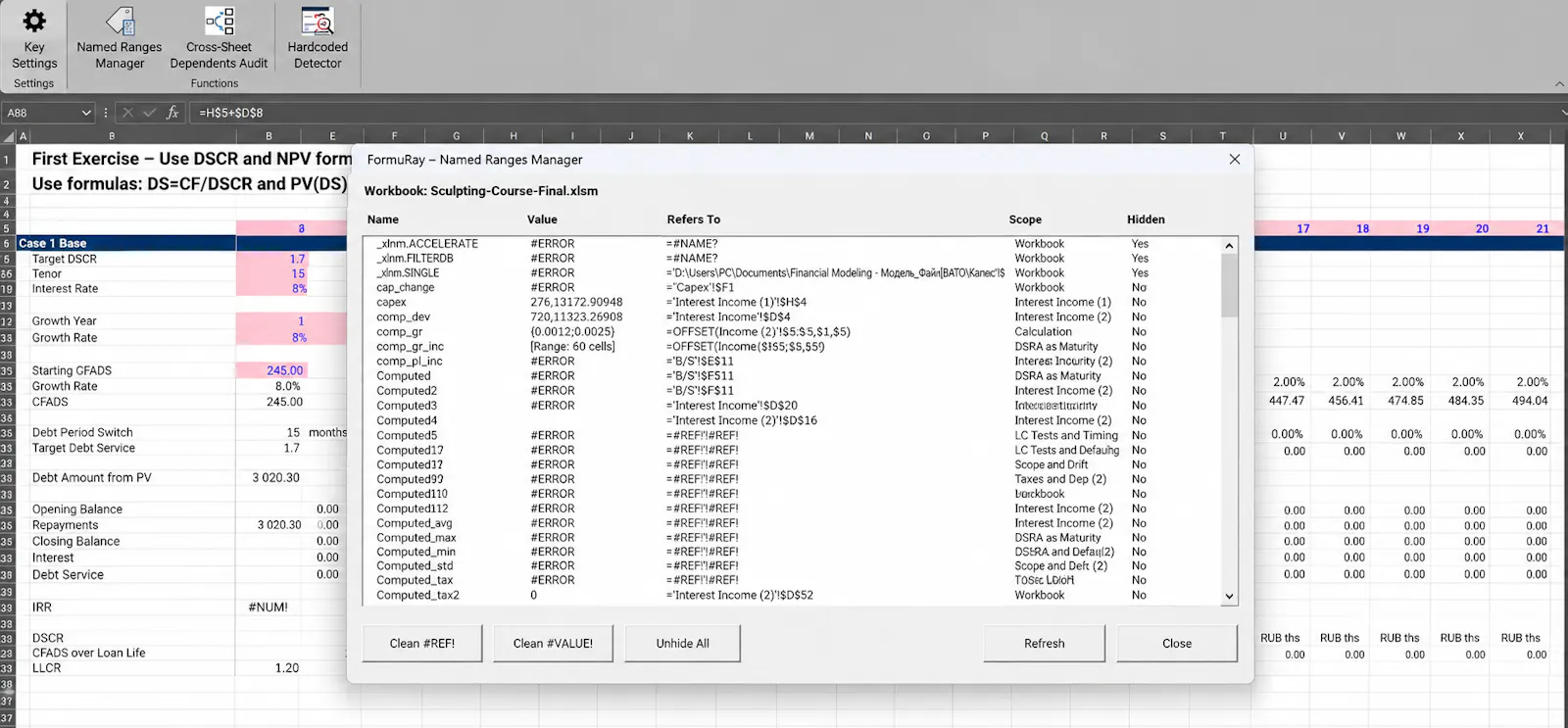Click the Clean #REF! button

pyautogui.click(x=422, y=644)
